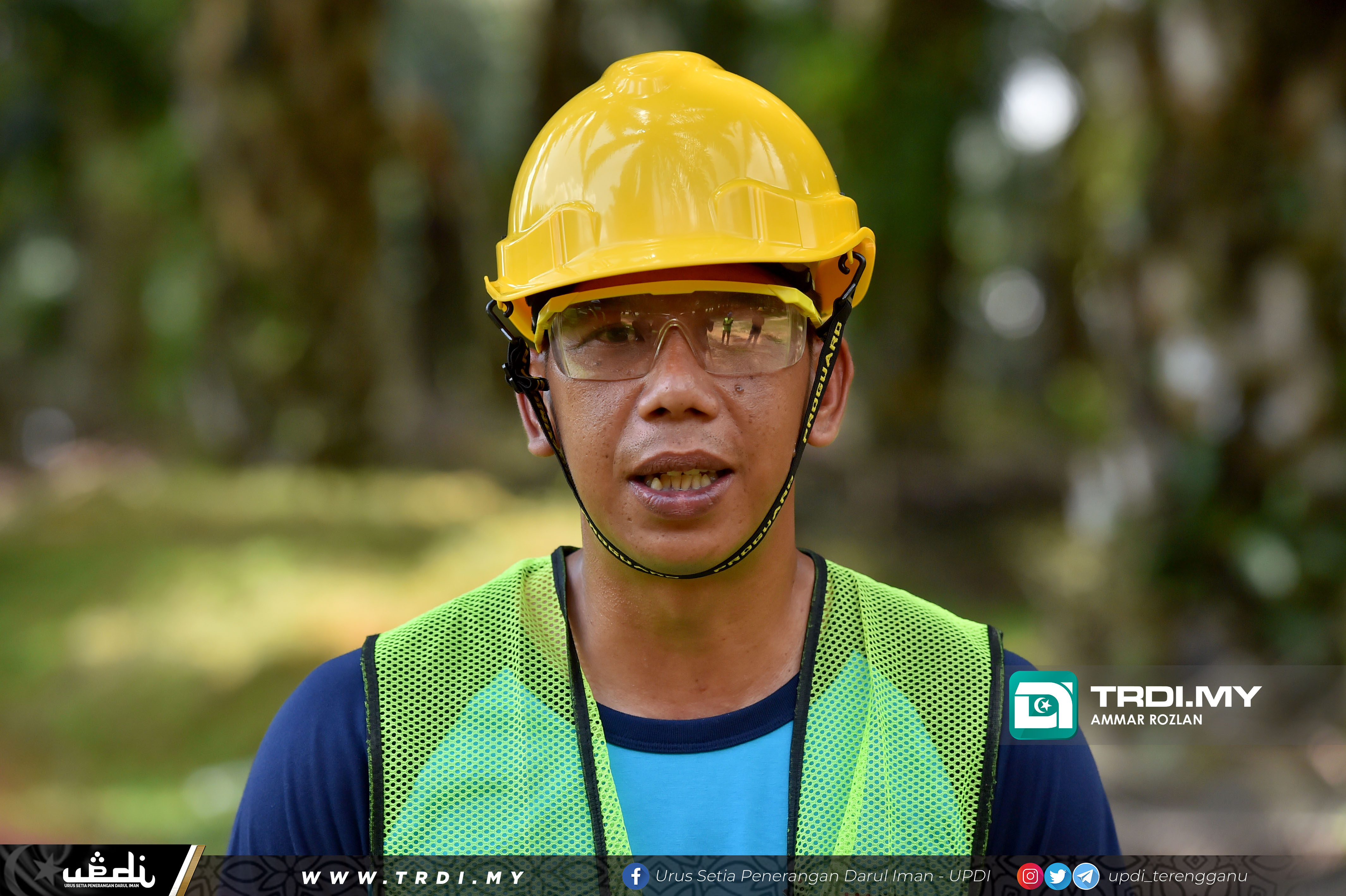Click the AMMAR ROZLAN photographer credit
This screenshot has width=1346, height=896.
coord(1146,720)
